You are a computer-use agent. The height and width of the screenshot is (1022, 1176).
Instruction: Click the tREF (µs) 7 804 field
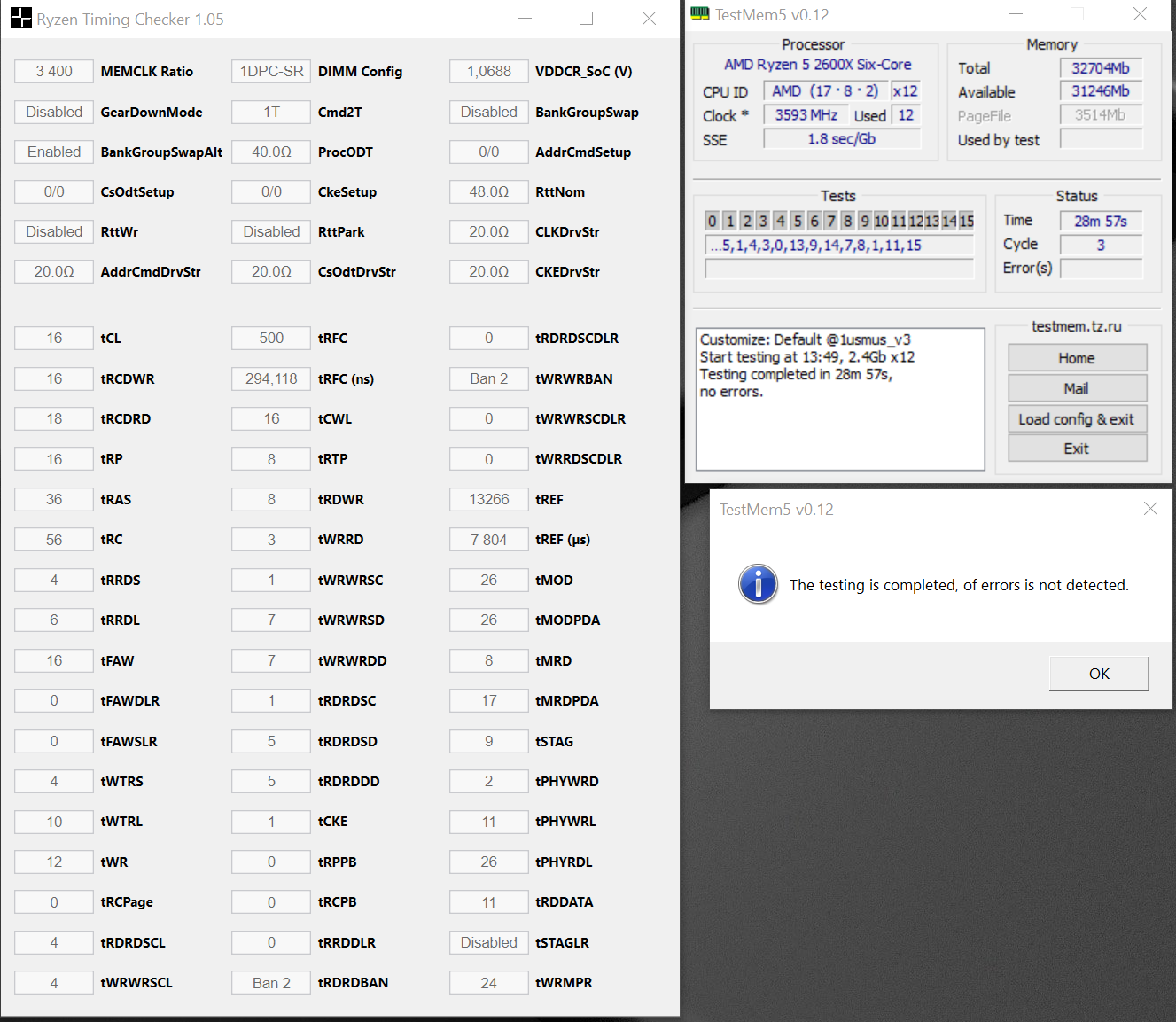489,540
